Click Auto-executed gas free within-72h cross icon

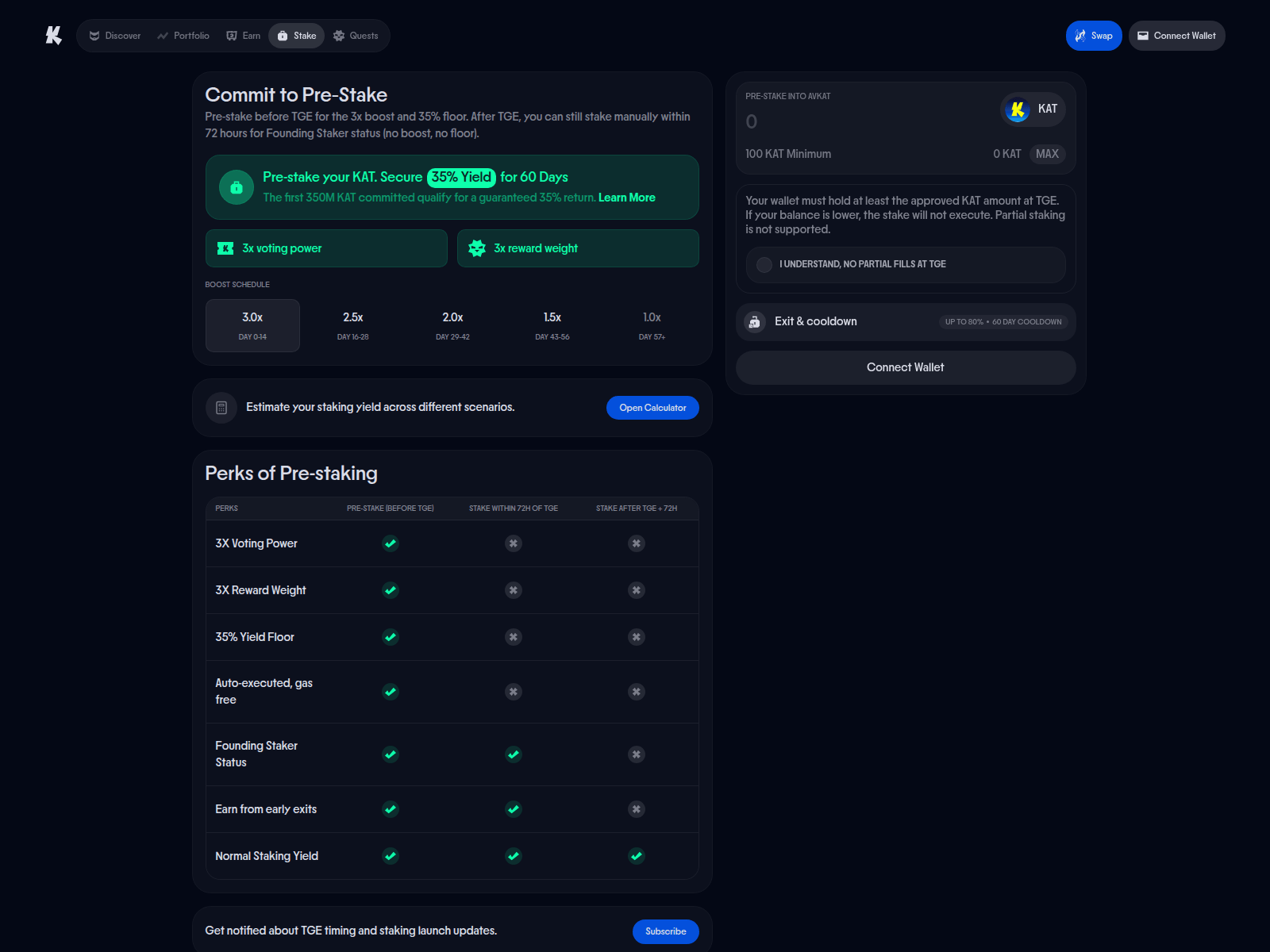coord(514,692)
